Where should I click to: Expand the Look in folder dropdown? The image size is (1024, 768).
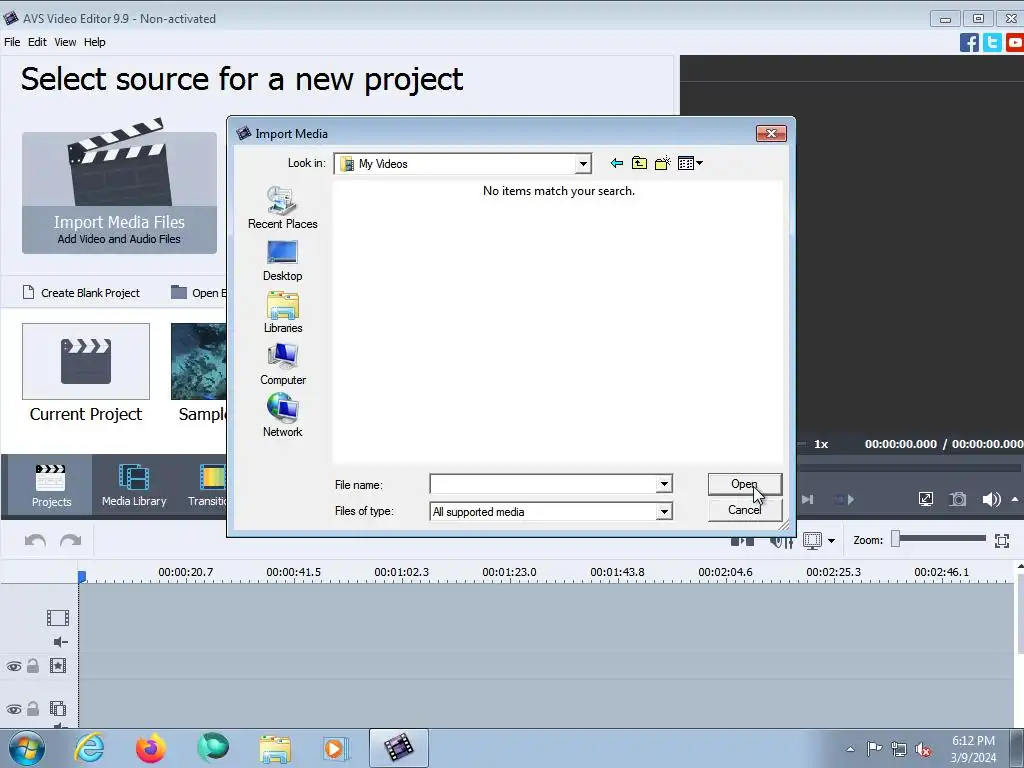click(x=583, y=164)
